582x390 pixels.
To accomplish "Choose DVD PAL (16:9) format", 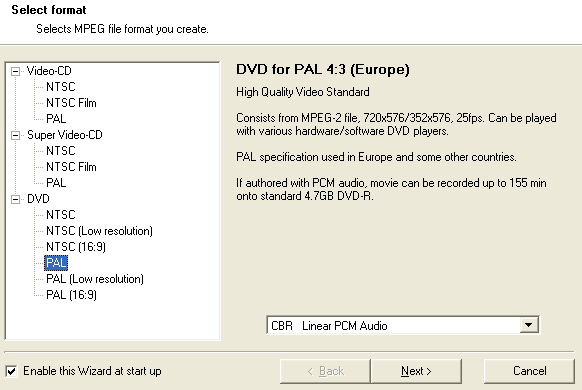I will point(71,295).
